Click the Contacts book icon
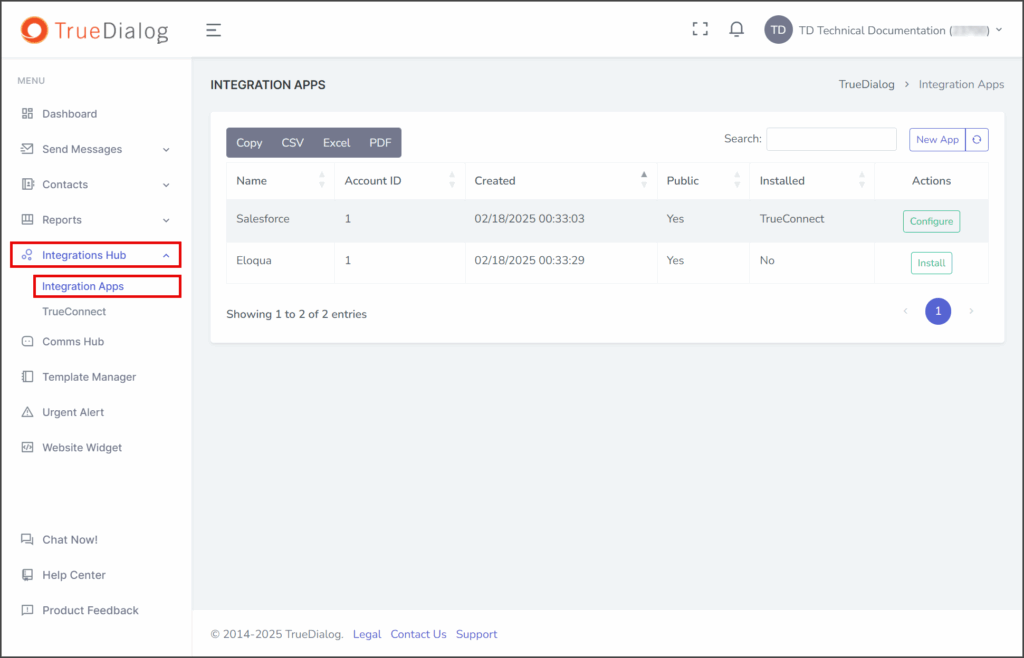Viewport: 1024px width, 658px height. [27, 184]
